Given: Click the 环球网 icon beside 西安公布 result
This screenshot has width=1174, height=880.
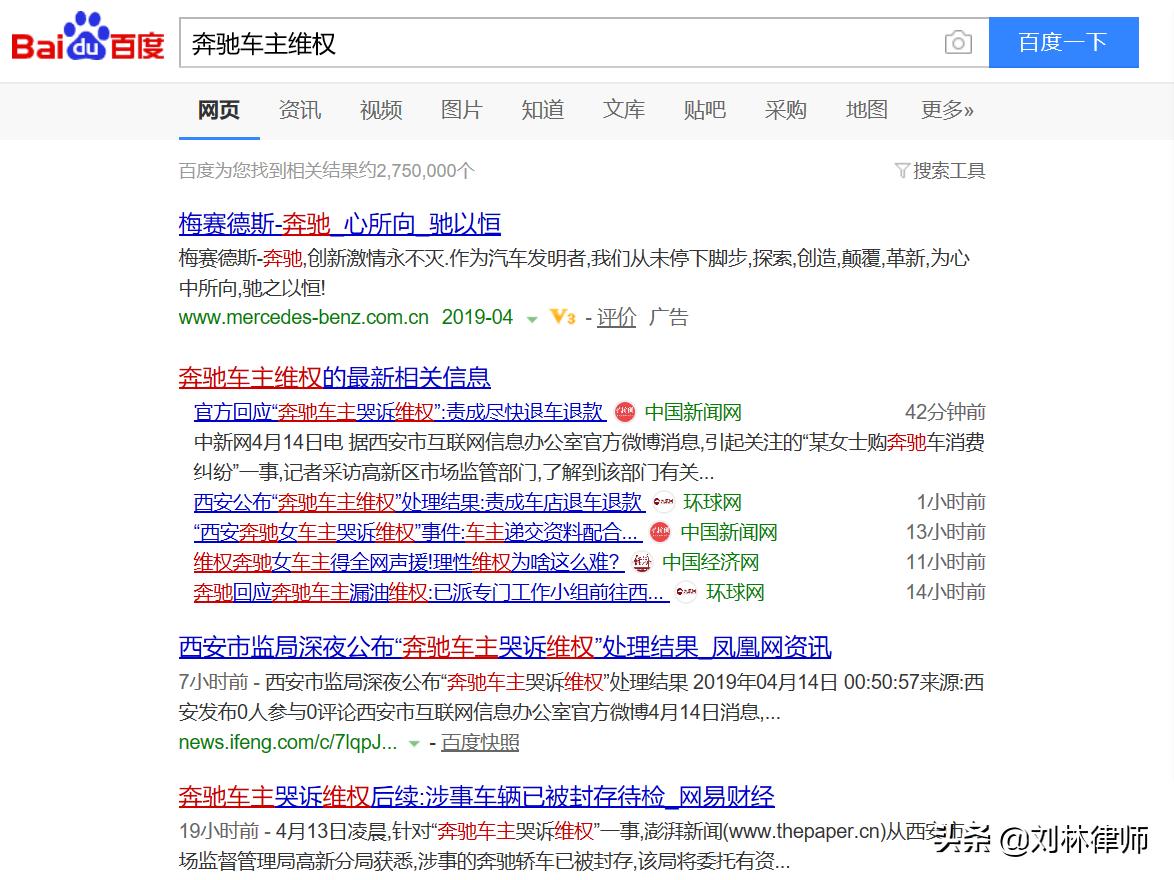Looking at the screenshot, I should (x=662, y=502).
